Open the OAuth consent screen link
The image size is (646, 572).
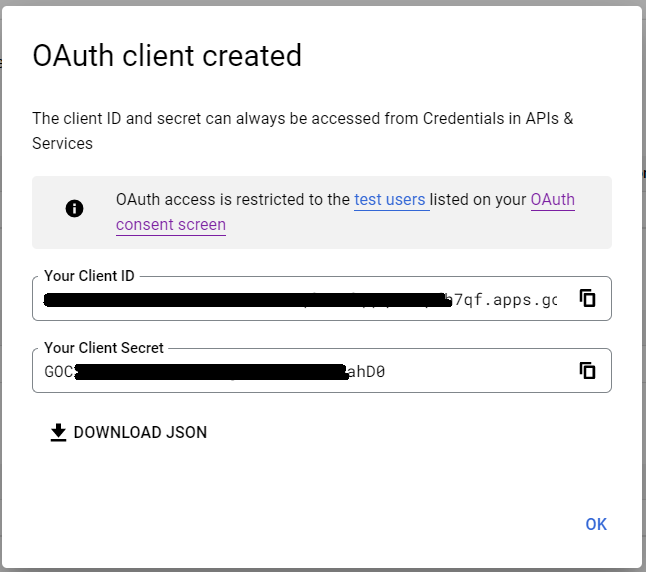171,224
